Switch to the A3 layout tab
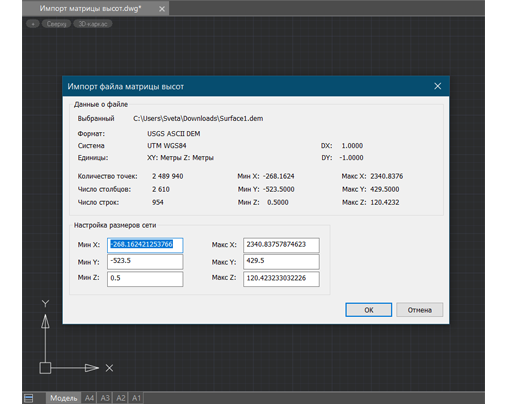This screenshot has width=505, height=404. [x=105, y=398]
